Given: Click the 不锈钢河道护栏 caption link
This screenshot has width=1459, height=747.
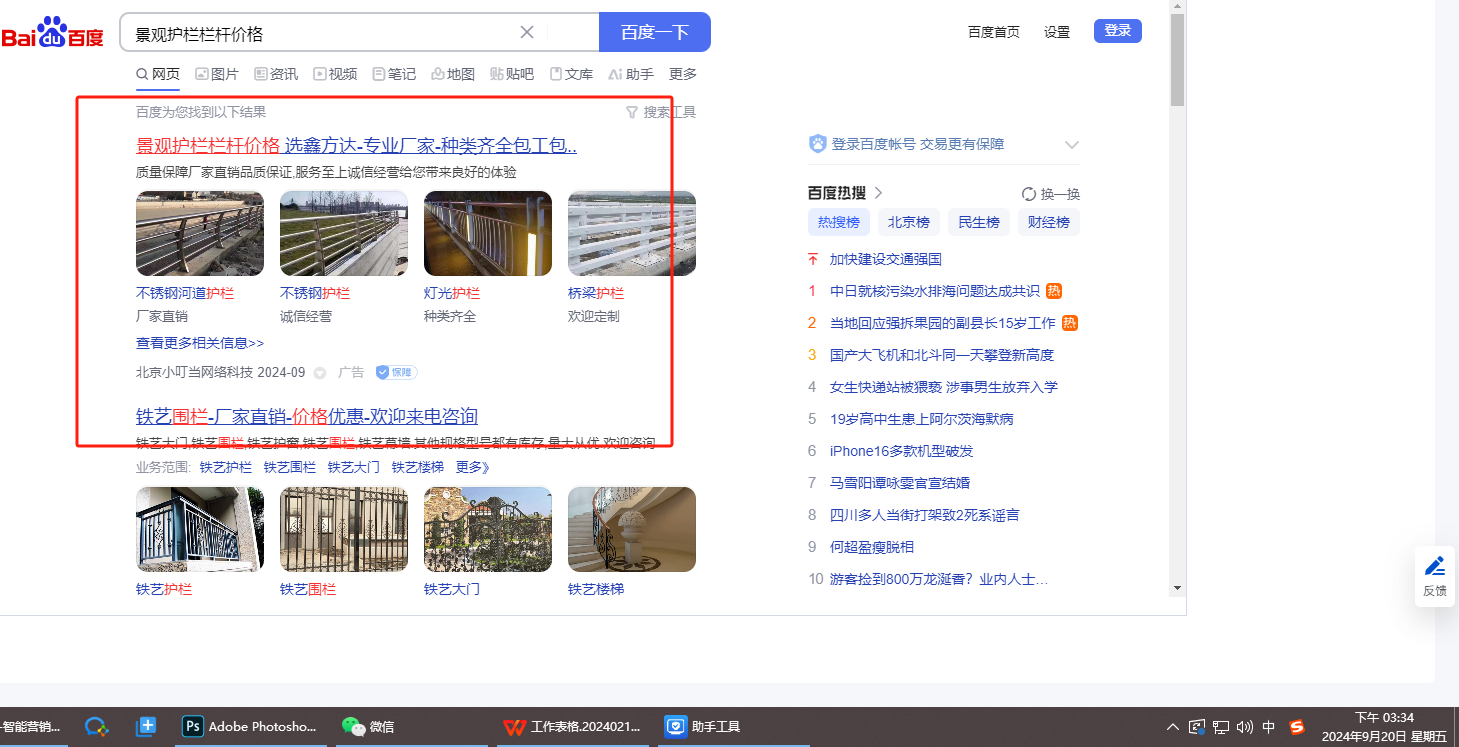Looking at the screenshot, I should pos(185,293).
